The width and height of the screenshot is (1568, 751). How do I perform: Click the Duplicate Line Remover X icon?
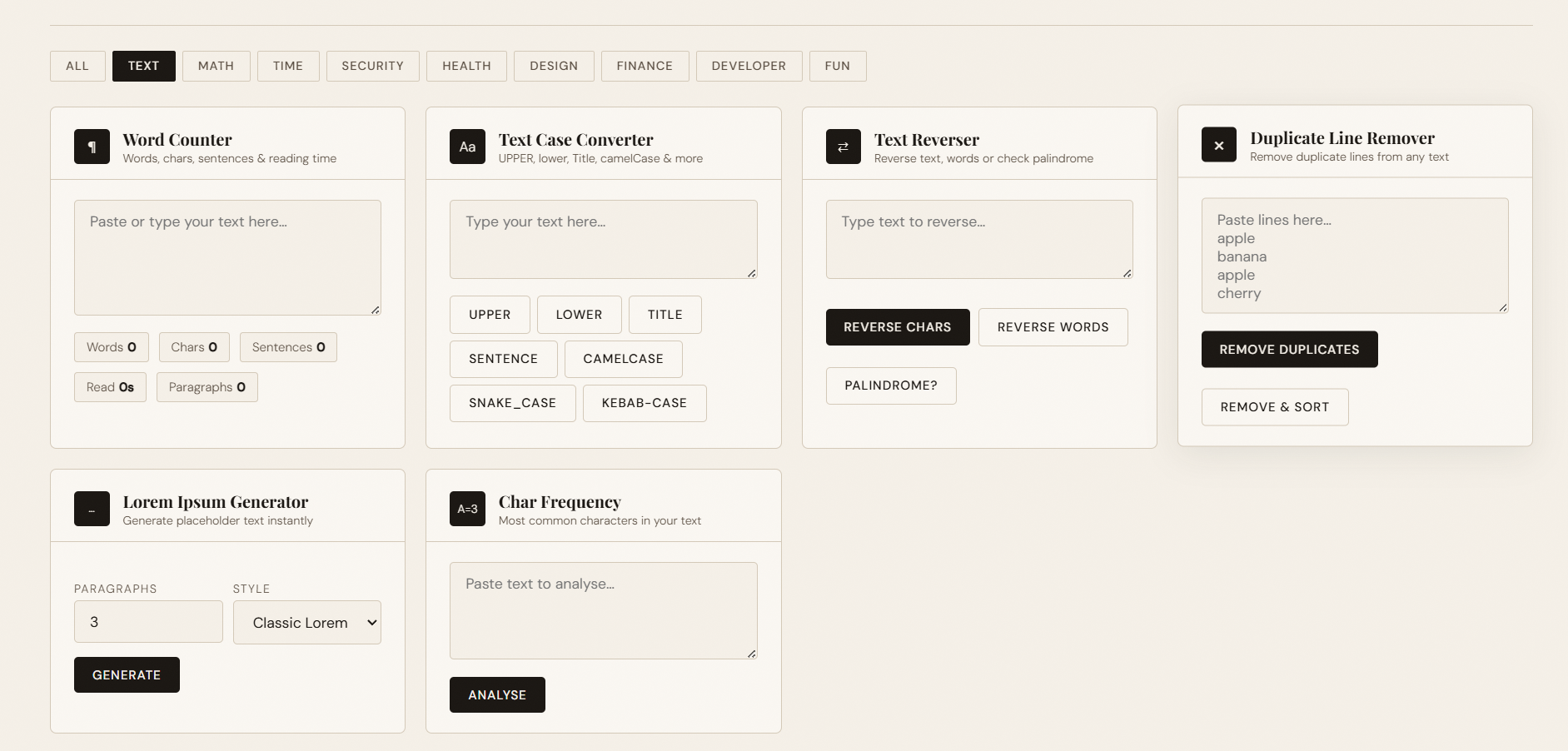click(x=1218, y=145)
